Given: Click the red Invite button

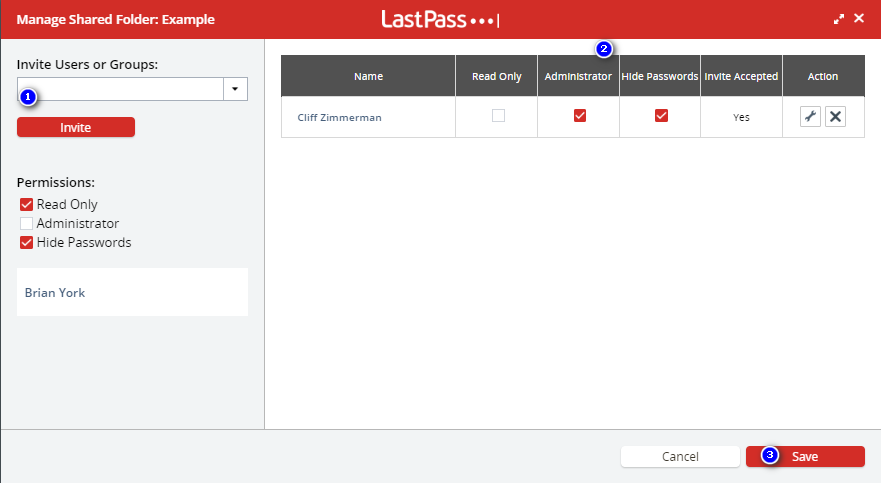Looking at the screenshot, I should (x=76, y=127).
